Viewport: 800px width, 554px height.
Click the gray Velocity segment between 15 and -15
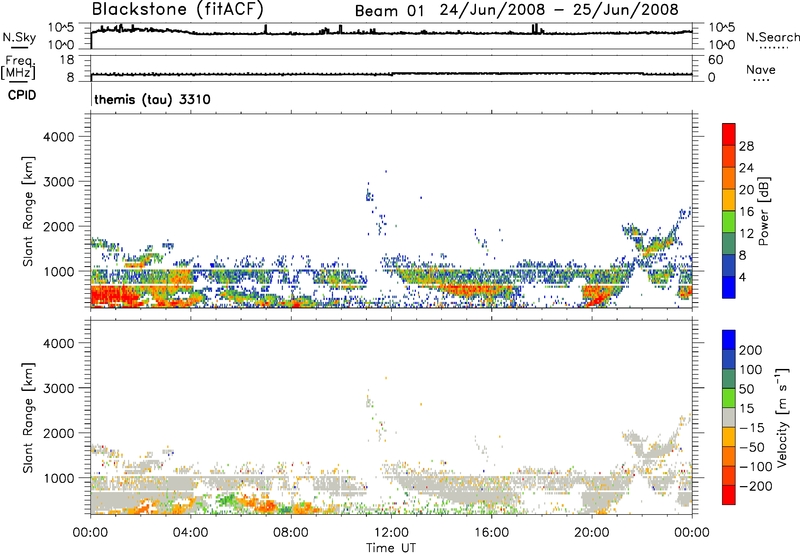coord(729,417)
